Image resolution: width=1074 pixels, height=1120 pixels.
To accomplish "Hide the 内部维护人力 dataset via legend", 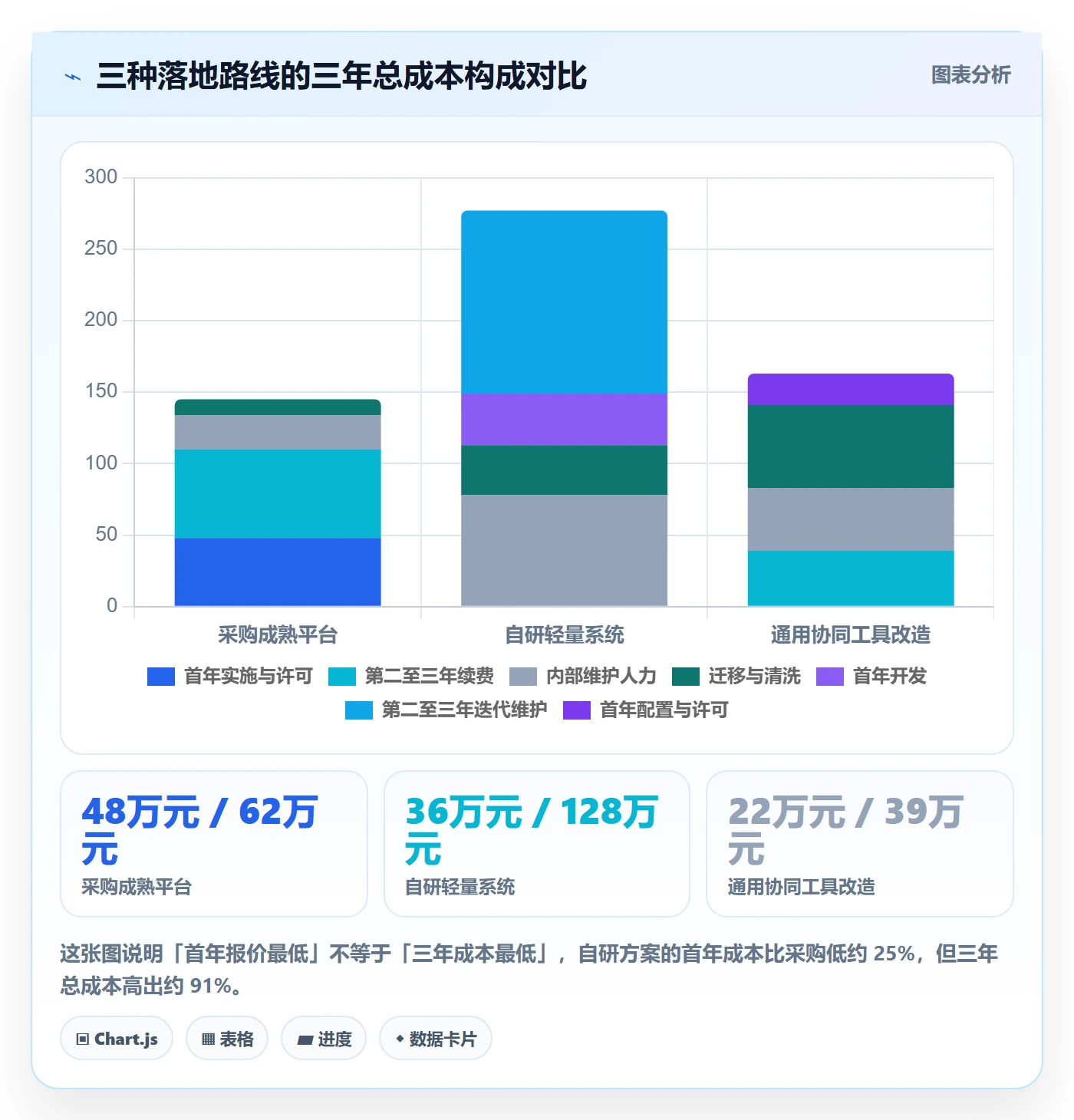I will (x=583, y=676).
